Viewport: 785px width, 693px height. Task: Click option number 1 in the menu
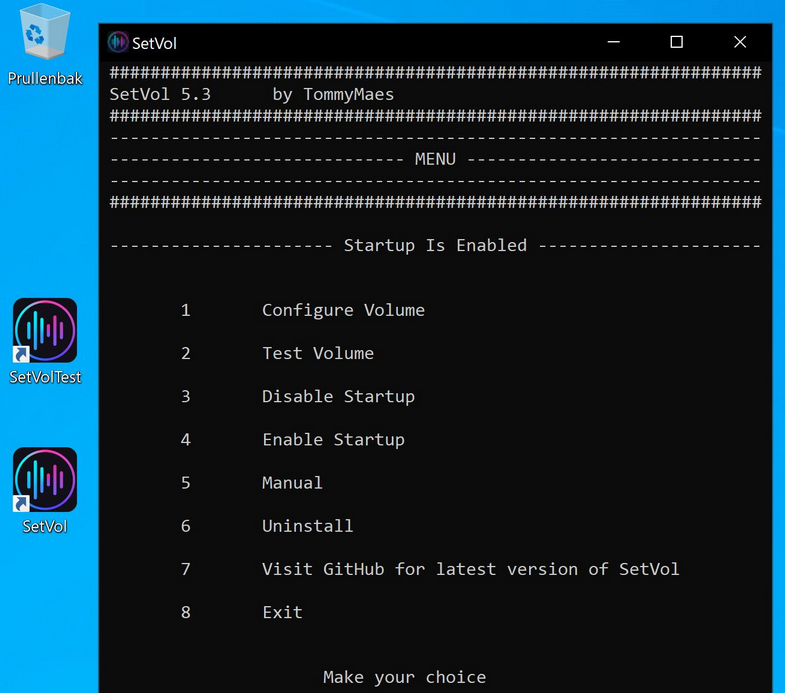186,310
